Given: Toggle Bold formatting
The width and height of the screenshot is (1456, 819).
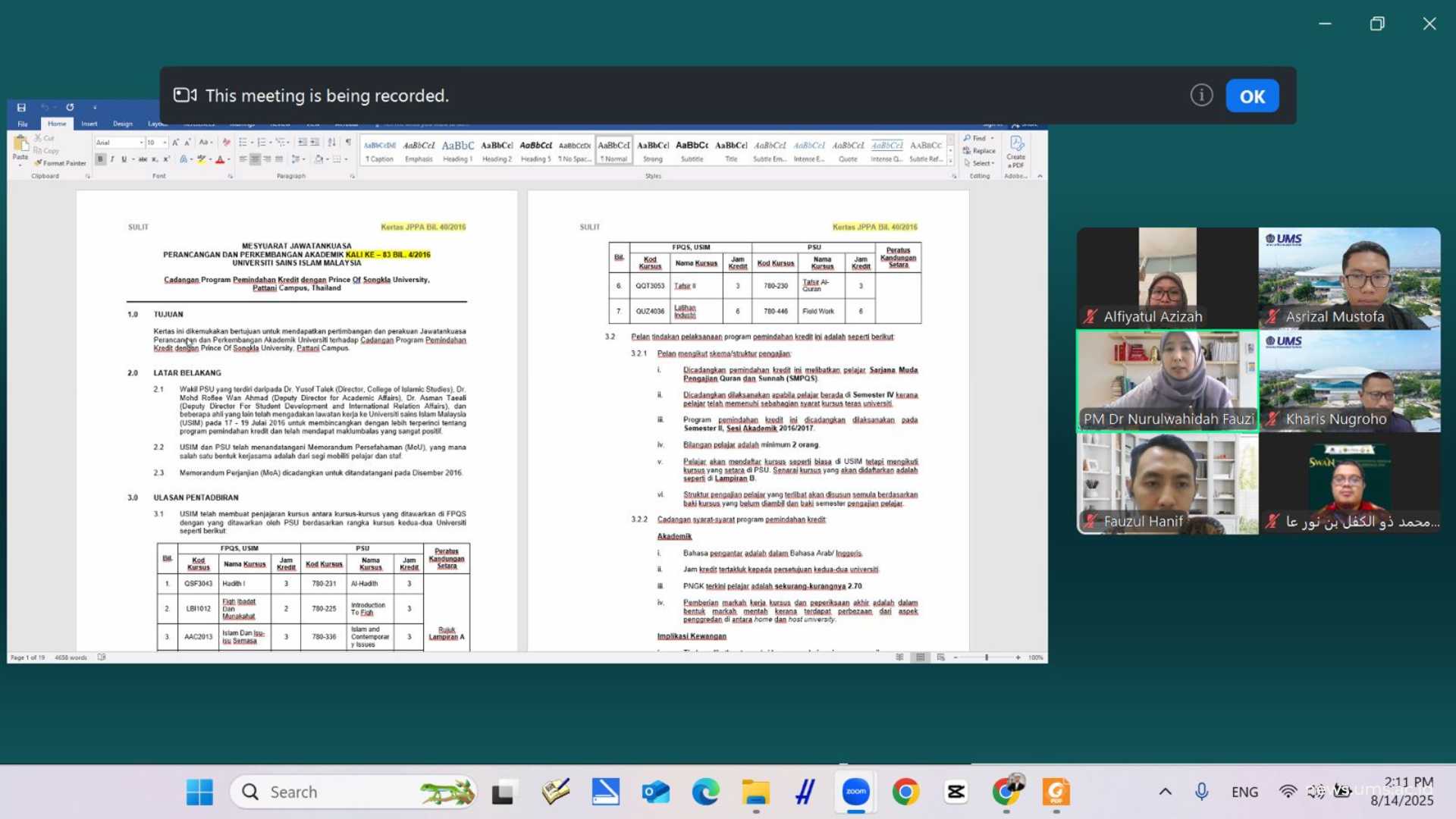Looking at the screenshot, I should (100, 159).
